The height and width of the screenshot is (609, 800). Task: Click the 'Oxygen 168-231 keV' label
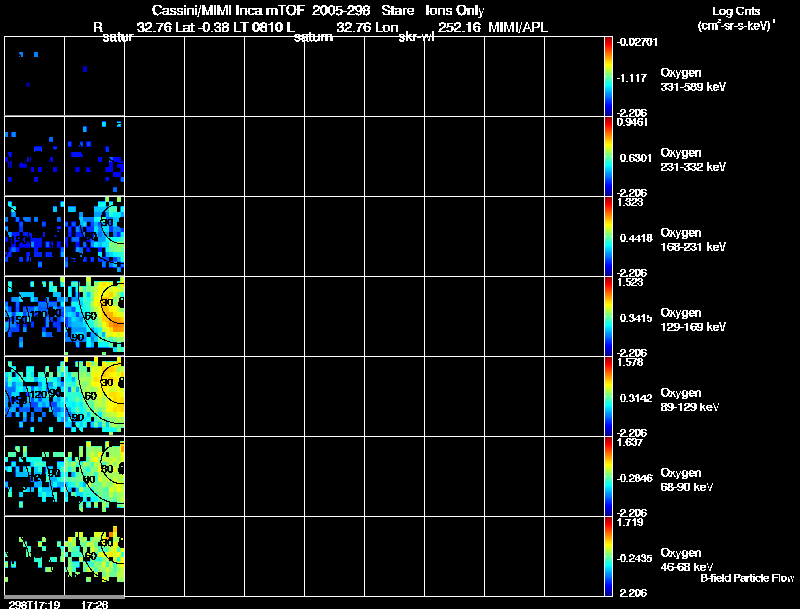[693, 240]
